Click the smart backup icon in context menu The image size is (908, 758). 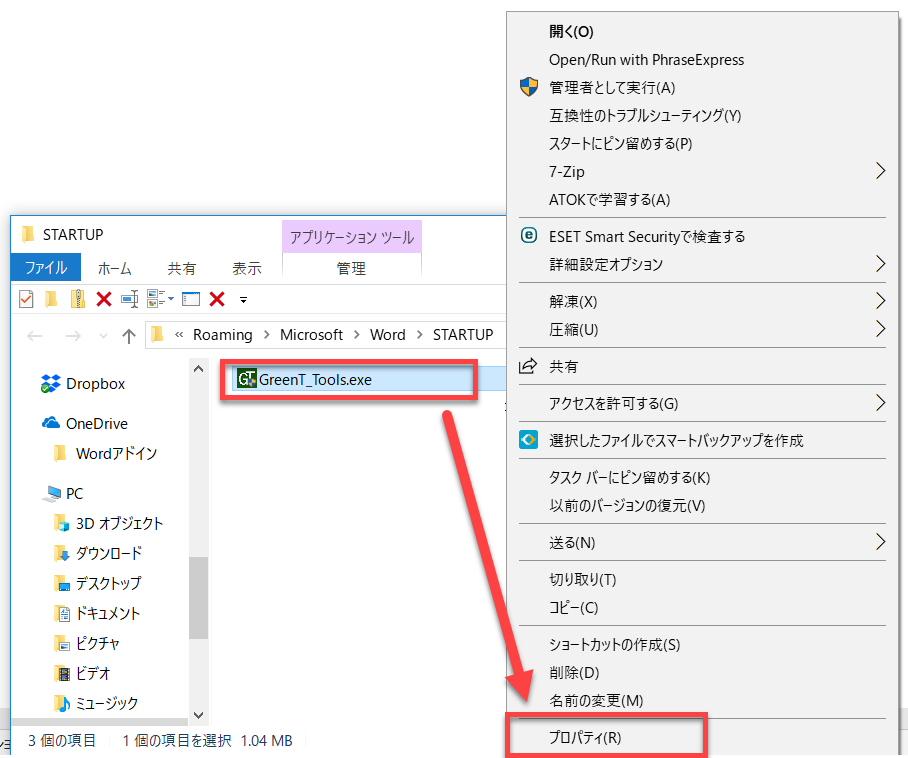click(529, 440)
